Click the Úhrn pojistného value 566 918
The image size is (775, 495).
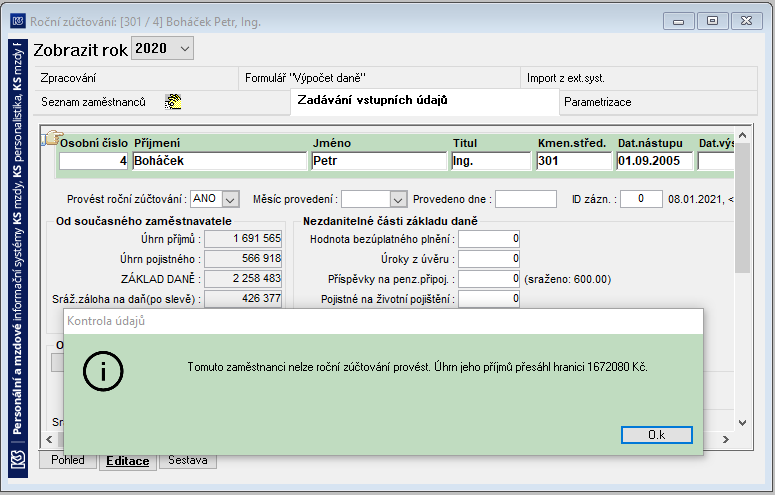click(243, 259)
